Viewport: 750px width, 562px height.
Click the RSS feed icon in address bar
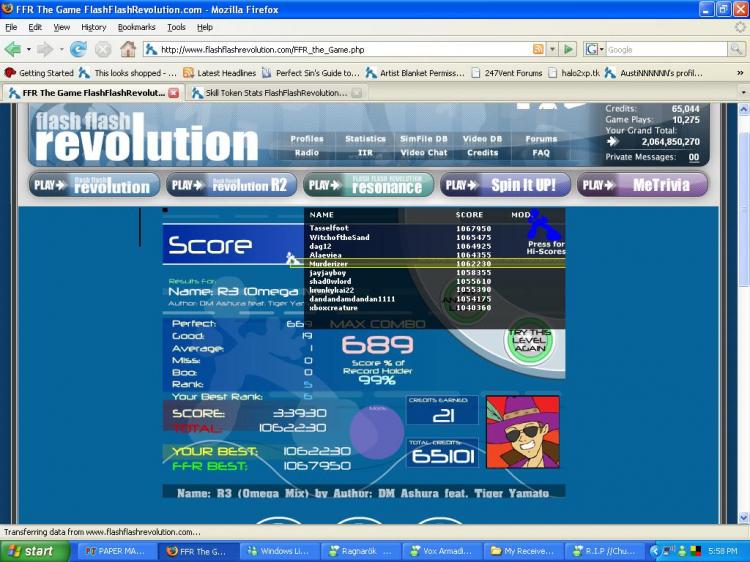539,49
